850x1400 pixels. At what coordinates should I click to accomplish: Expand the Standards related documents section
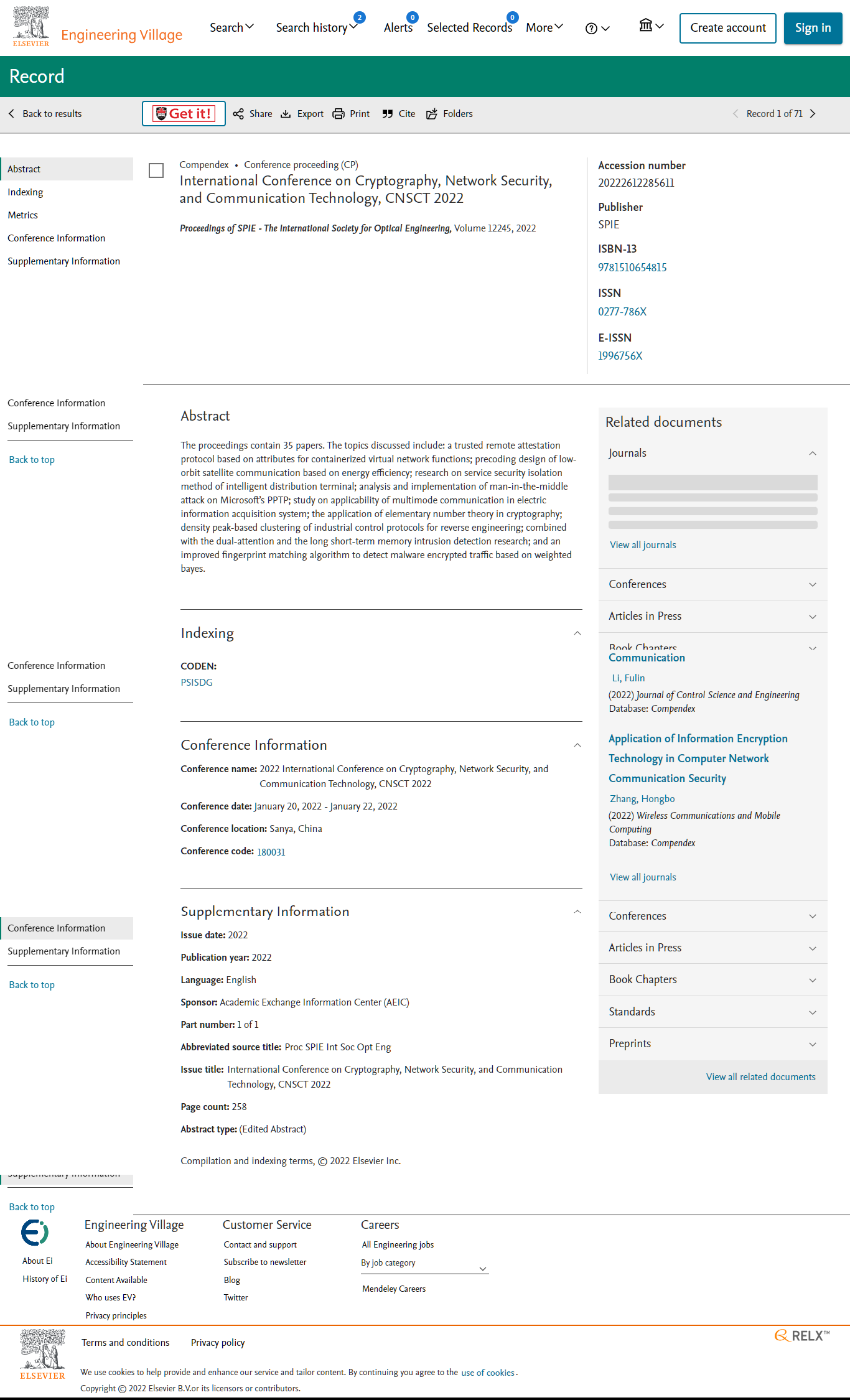click(713, 1012)
